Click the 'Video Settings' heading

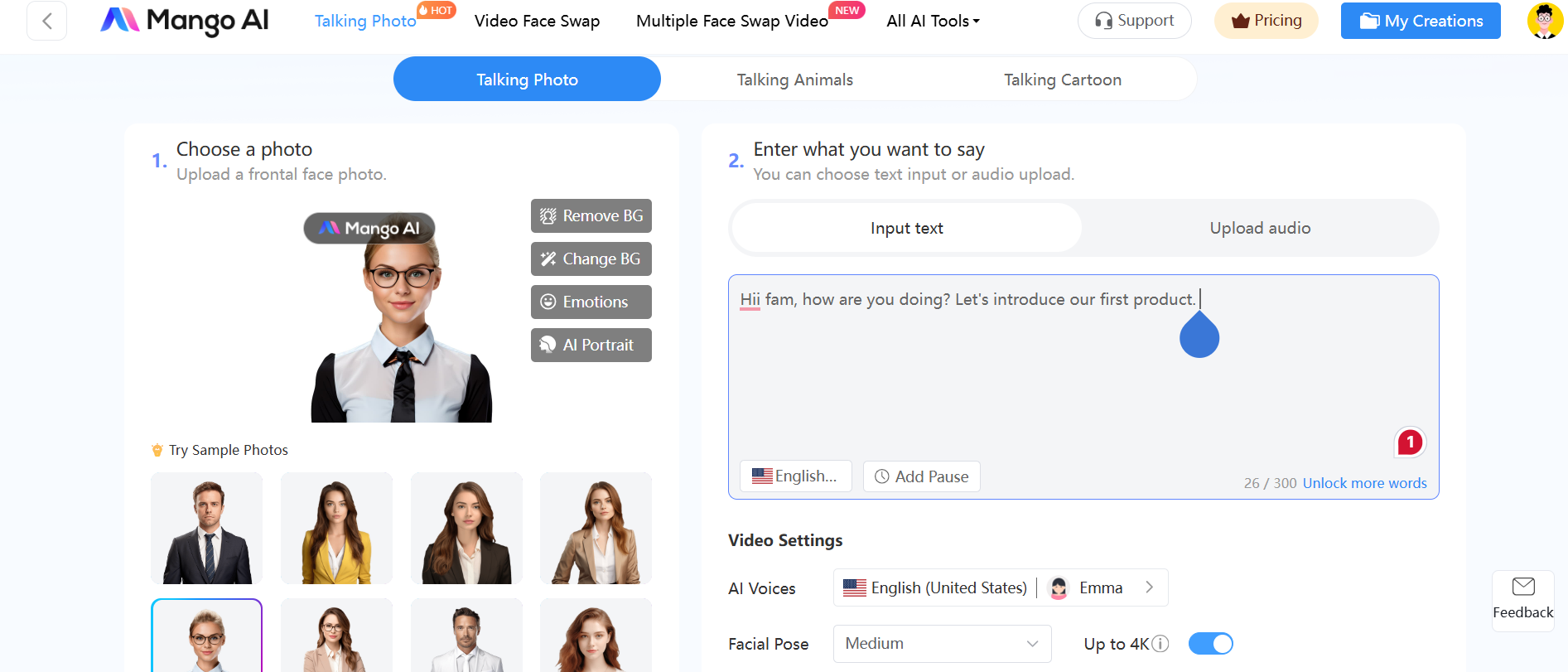[x=785, y=540]
